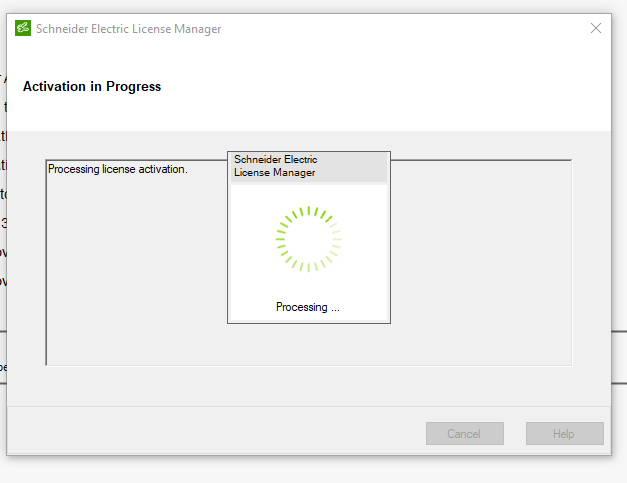This screenshot has height=483, width=627.
Task: Click the popup title 'Schneider Electric License Manager'
Action: tap(276, 166)
